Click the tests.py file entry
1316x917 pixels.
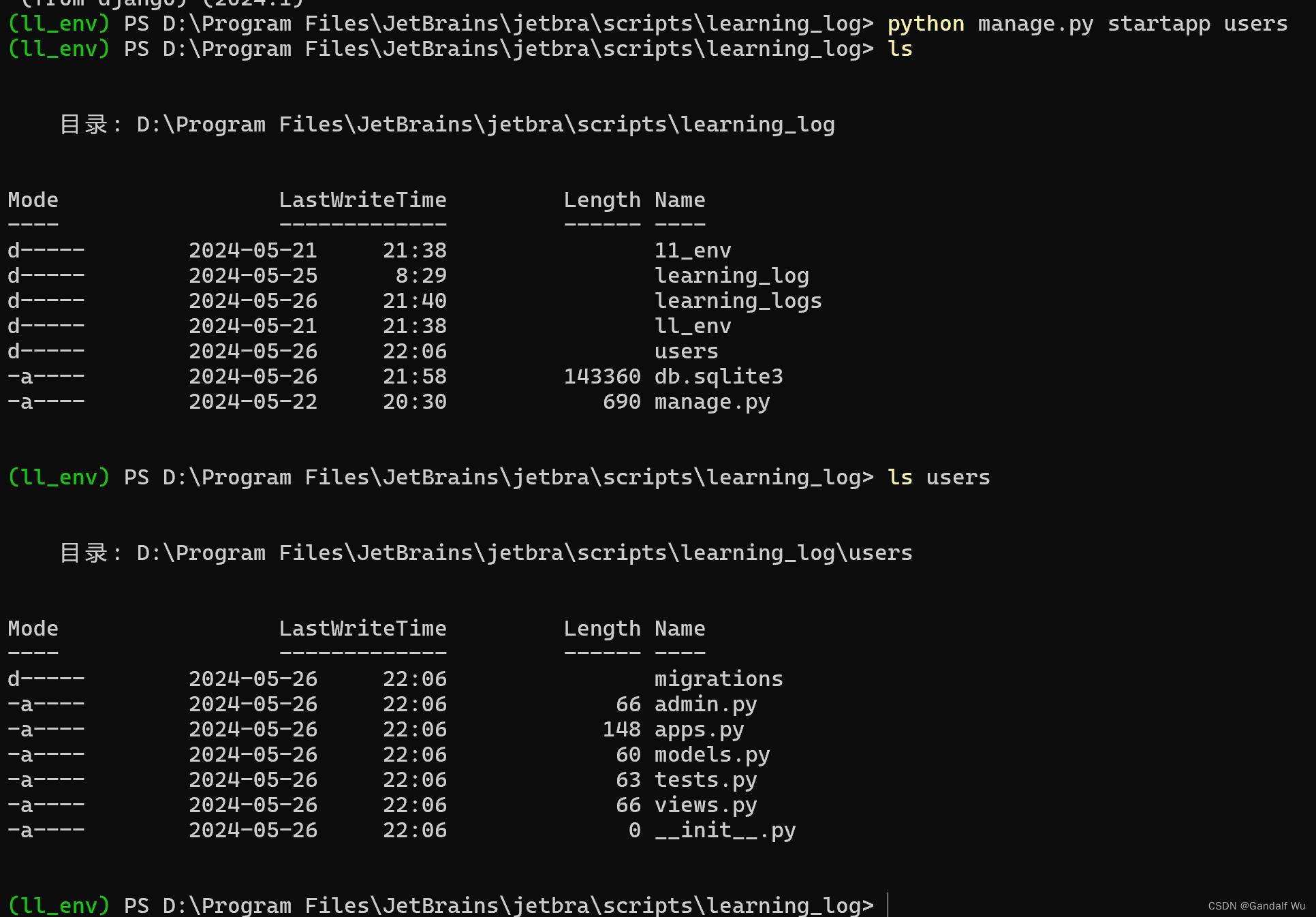[x=706, y=779]
